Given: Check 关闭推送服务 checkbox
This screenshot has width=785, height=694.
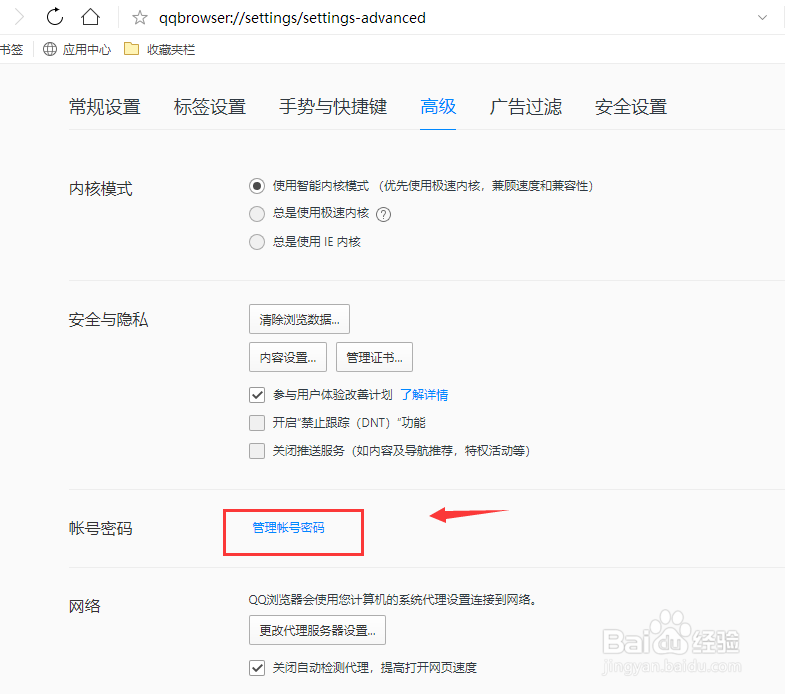Looking at the screenshot, I should (x=257, y=451).
